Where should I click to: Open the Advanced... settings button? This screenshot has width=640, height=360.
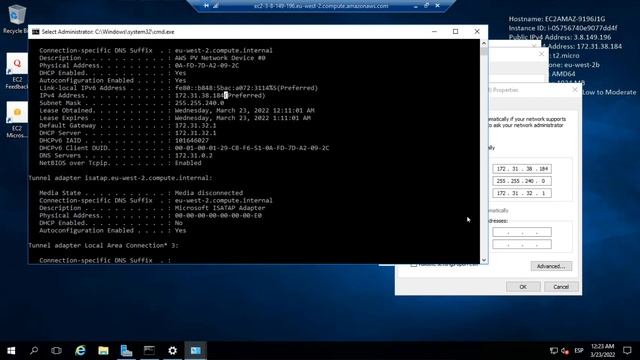551,266
